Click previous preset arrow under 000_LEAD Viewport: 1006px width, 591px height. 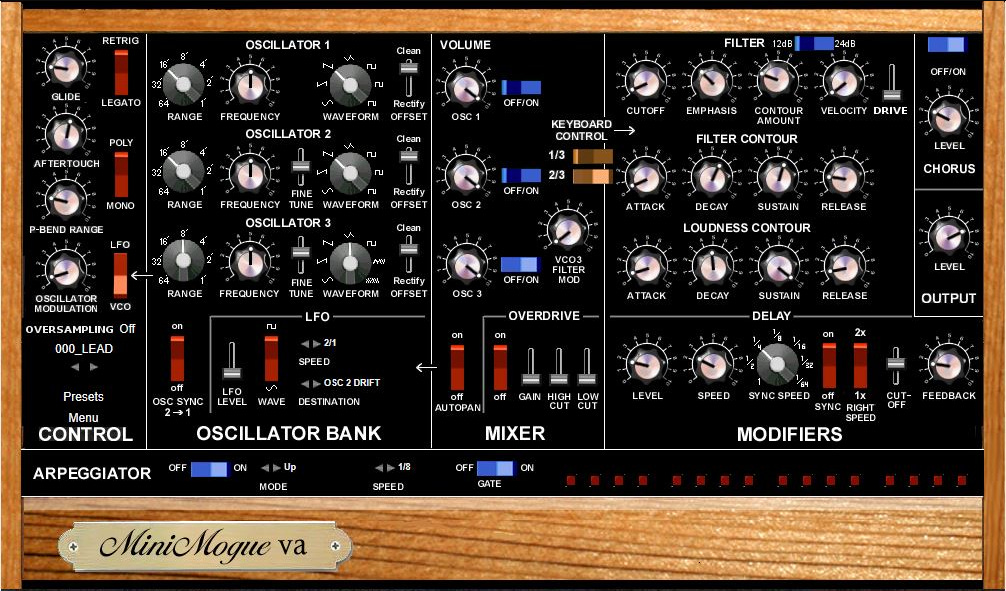click(75, 367)
